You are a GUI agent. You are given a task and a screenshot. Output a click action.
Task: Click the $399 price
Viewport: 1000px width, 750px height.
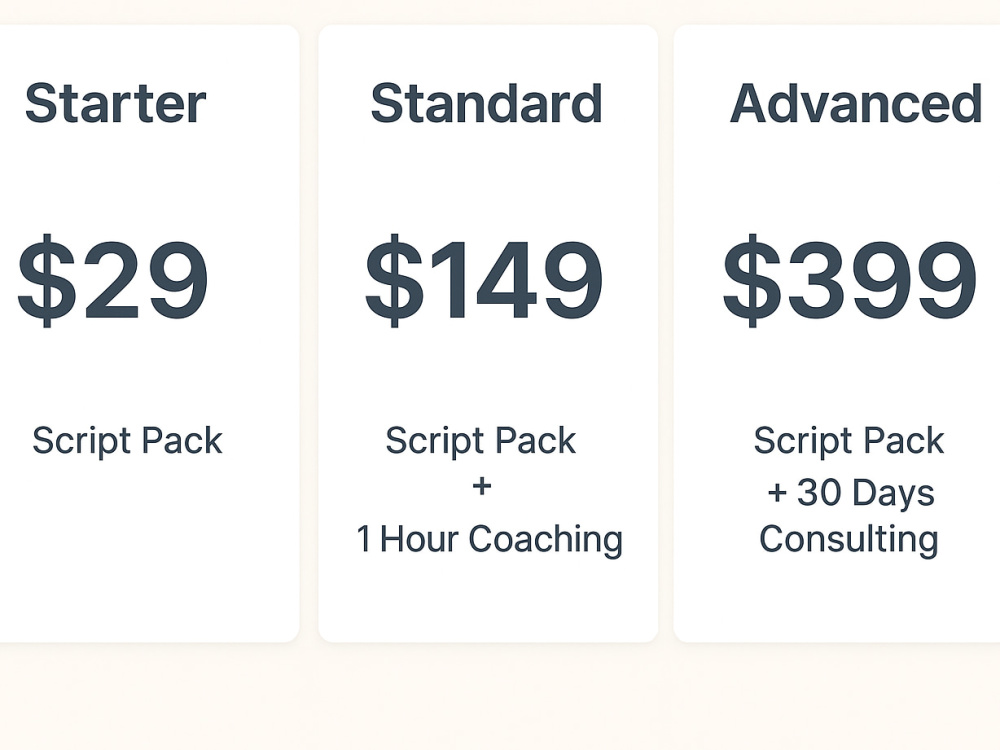[x=849, y=280]
